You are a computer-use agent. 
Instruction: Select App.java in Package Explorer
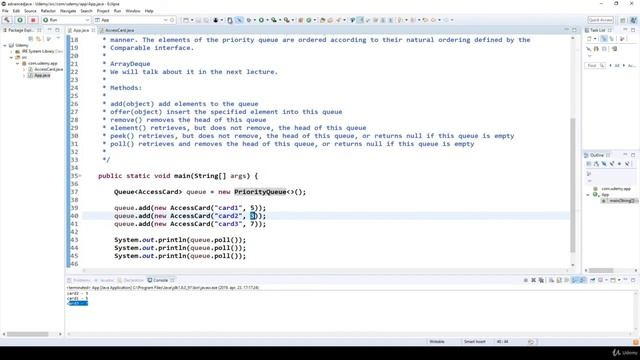click(42, 76)
